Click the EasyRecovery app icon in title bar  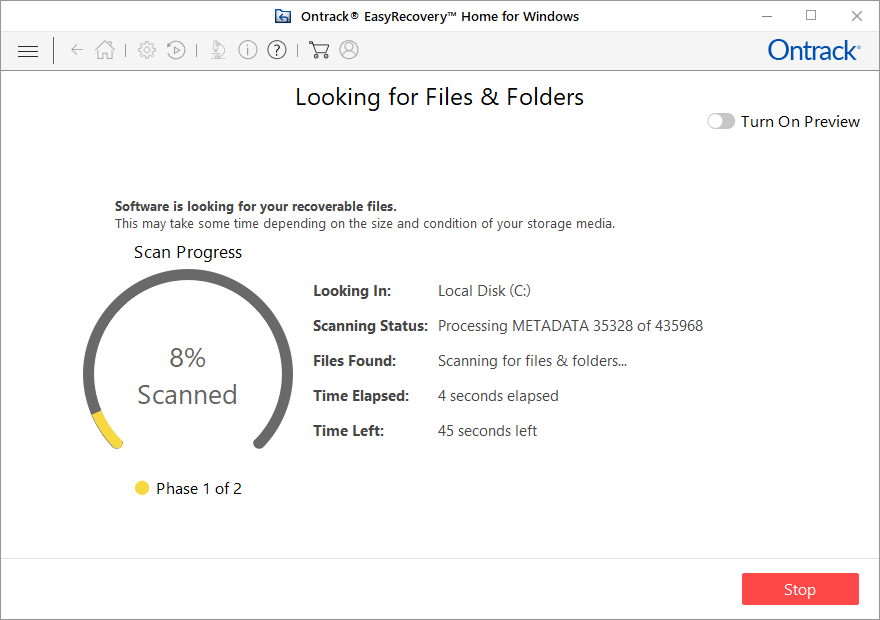point(283,16)
